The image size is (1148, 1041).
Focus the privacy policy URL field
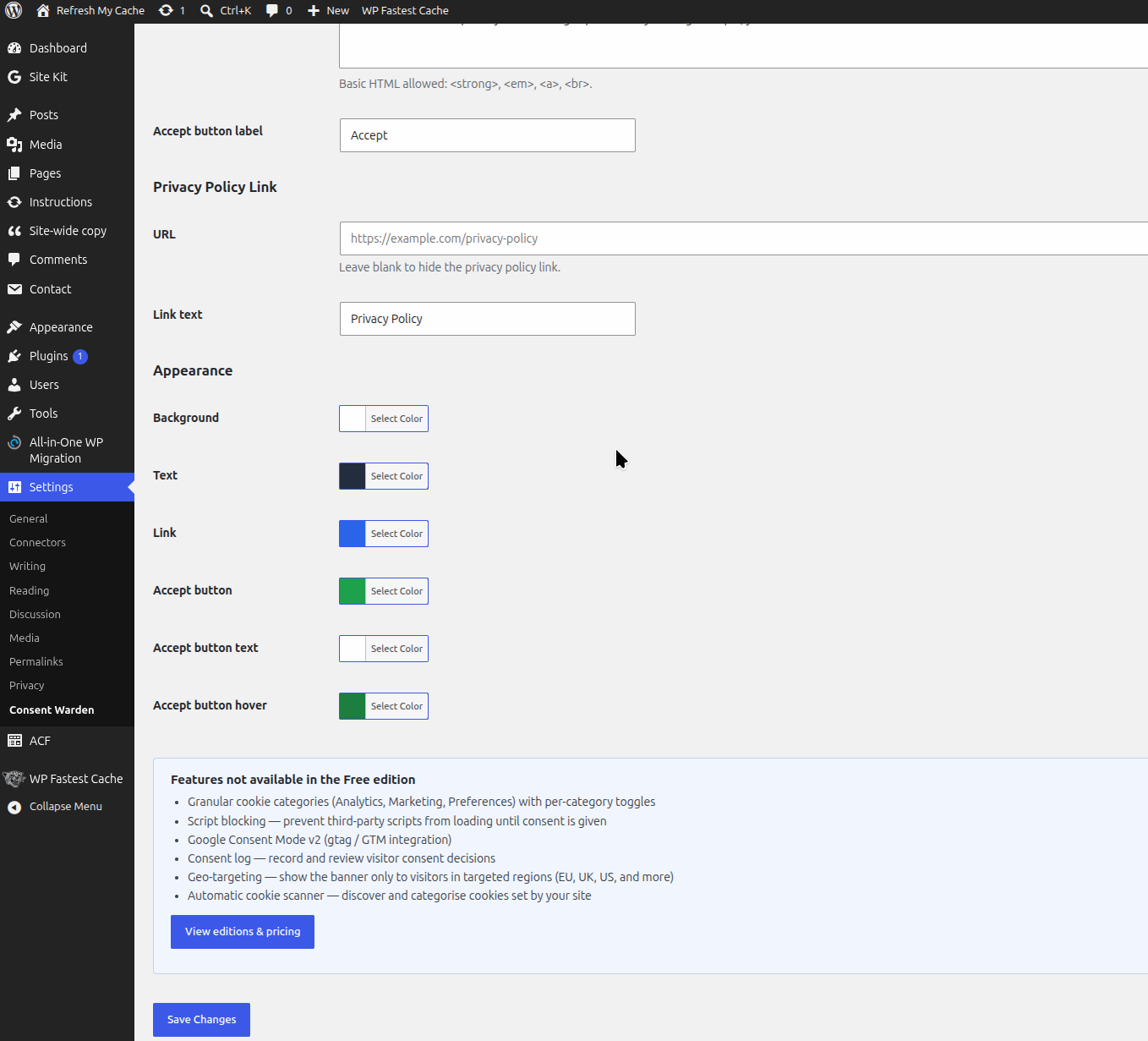point(744,238)
